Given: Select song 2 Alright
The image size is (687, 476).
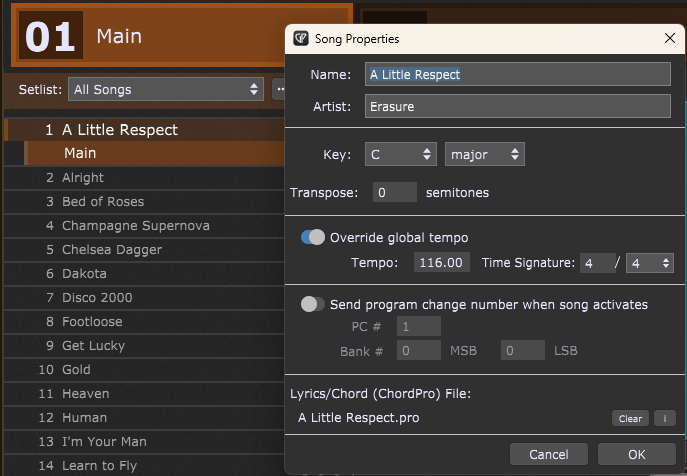Looking at the screenshot, I should (145, 178).
